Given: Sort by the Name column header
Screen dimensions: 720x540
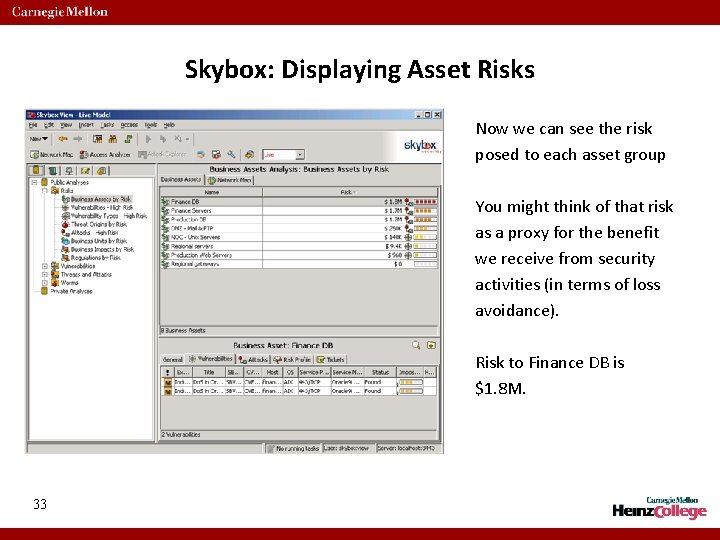Looking at the screenshot, I should click(211, 192).
